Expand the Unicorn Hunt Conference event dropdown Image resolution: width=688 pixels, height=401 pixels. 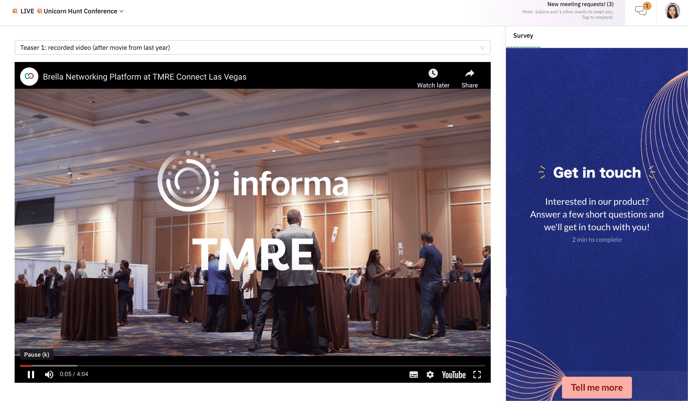pos(83,11)
